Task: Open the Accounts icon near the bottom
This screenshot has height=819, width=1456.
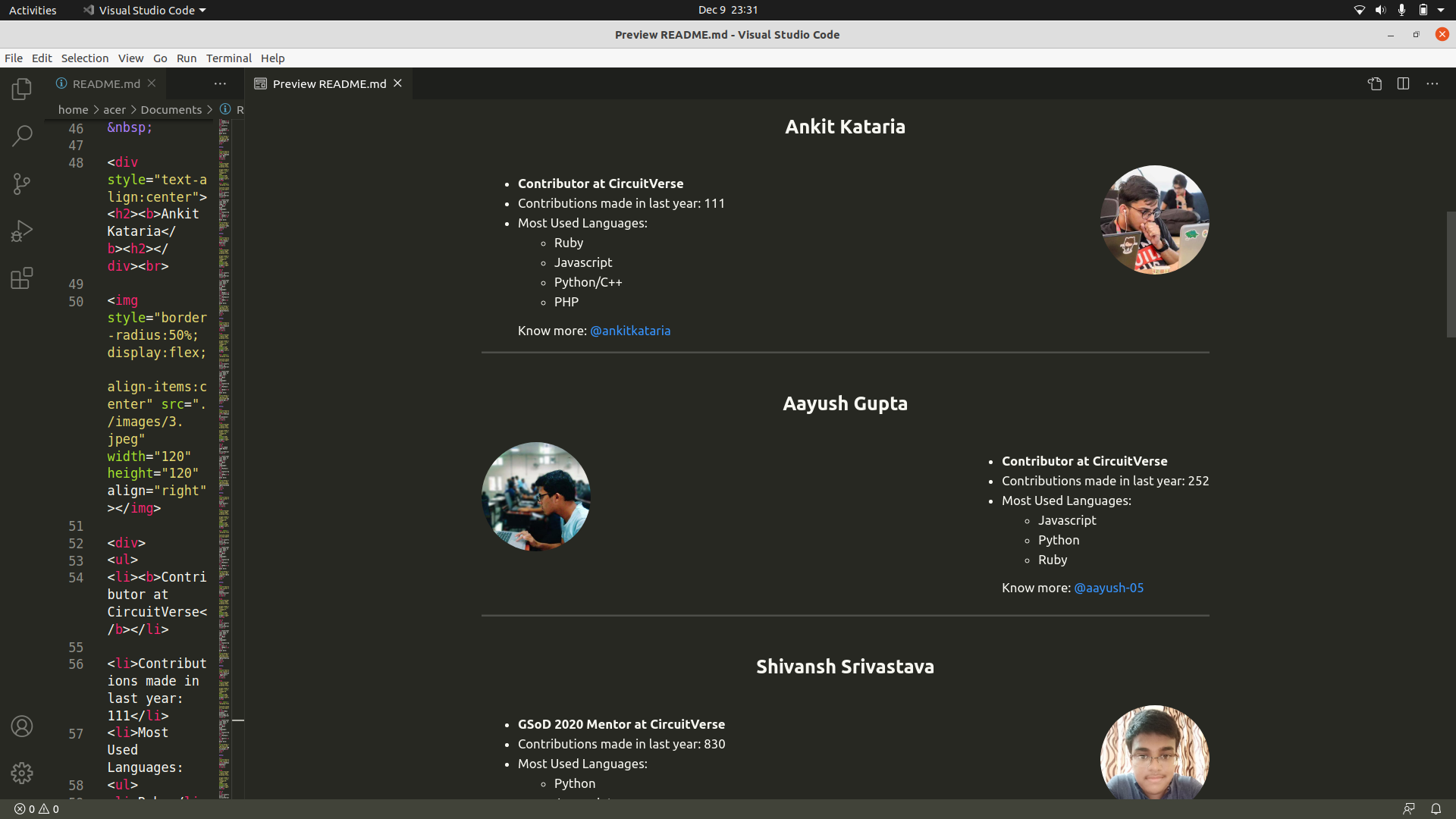Action: pos(21,726)
